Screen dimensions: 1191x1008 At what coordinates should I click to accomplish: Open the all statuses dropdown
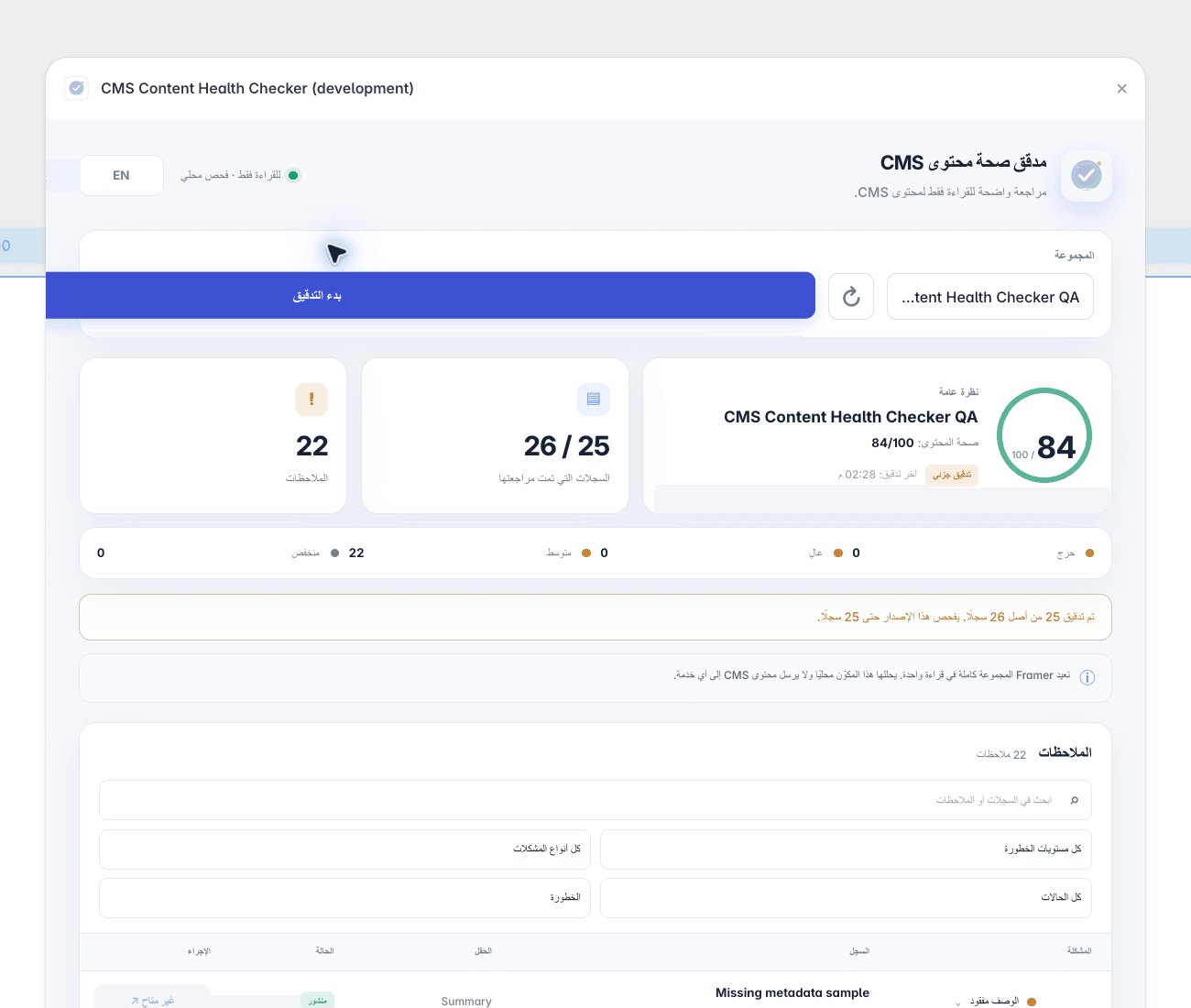(846, 897)
